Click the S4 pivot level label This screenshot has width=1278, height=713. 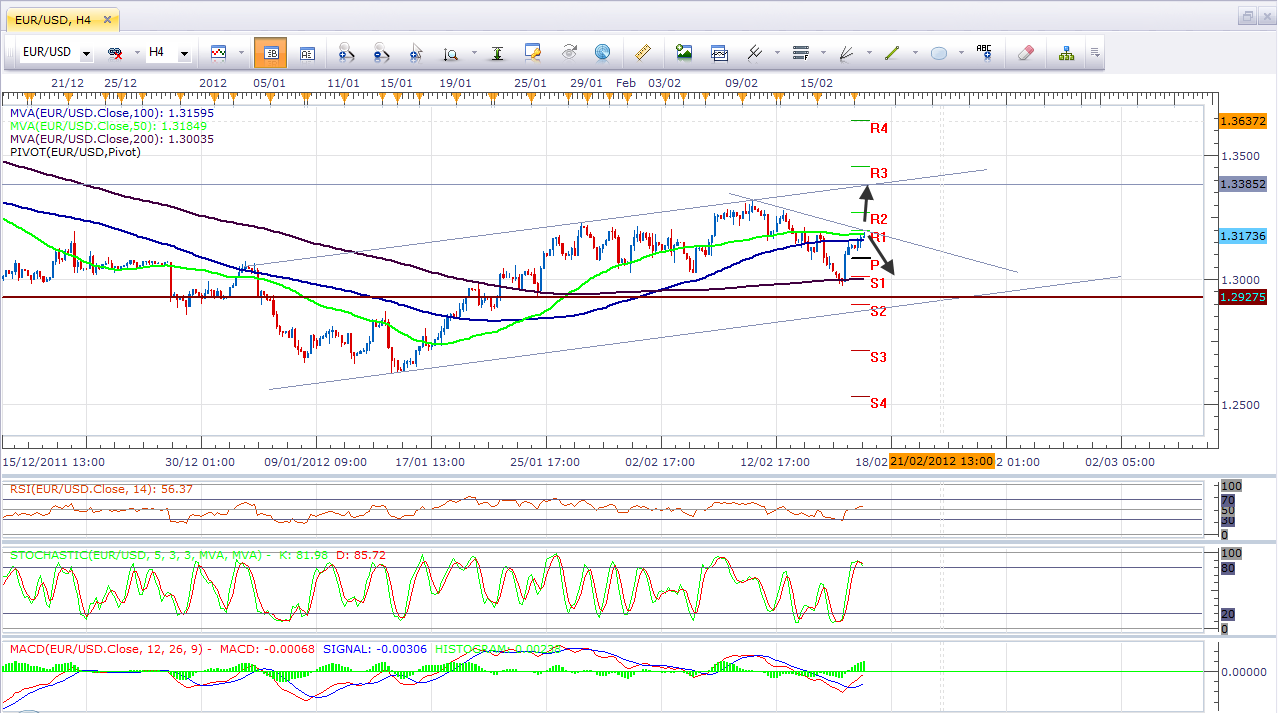[x=879, y=403]
